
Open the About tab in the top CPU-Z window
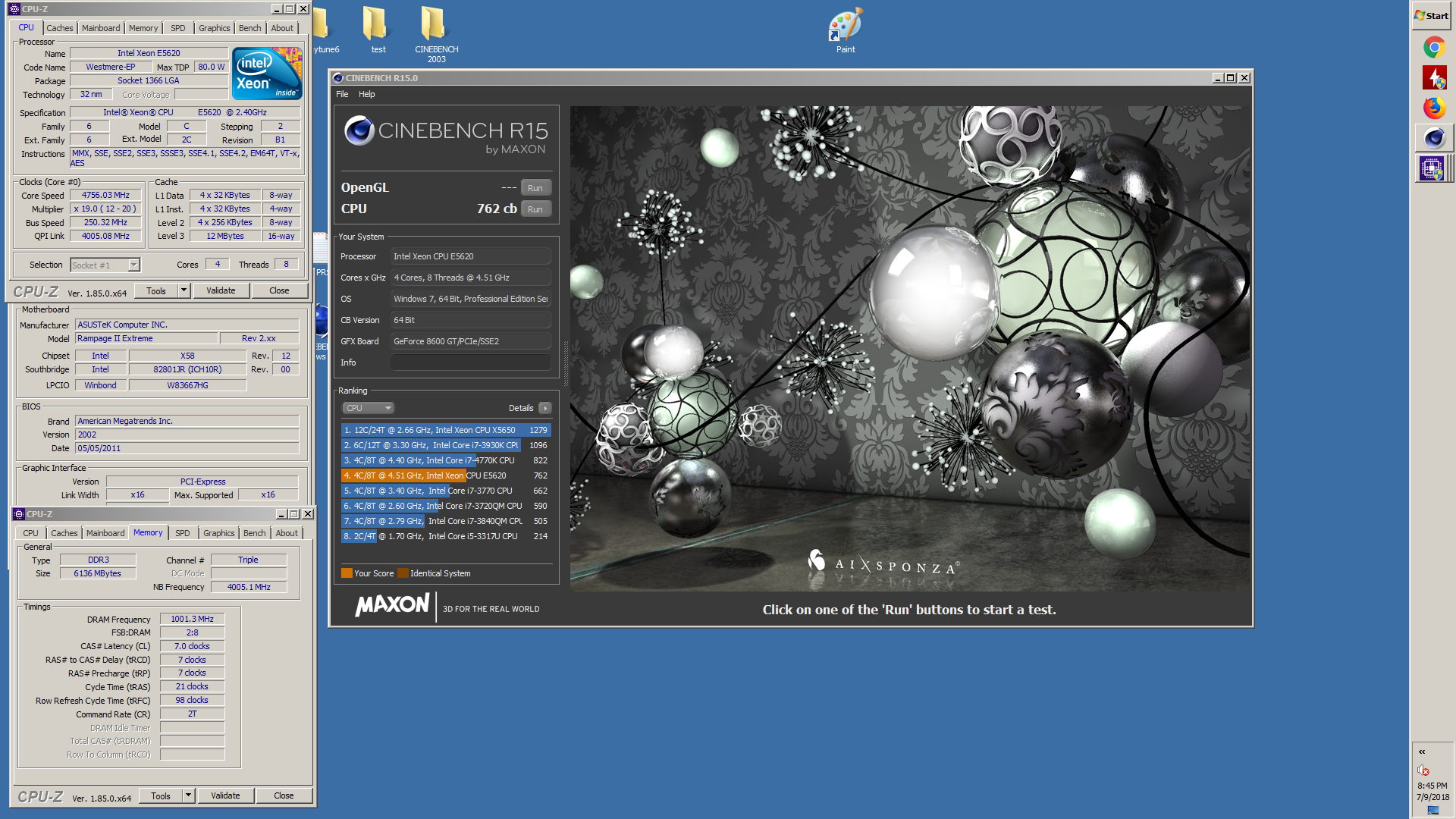[282, 28]
